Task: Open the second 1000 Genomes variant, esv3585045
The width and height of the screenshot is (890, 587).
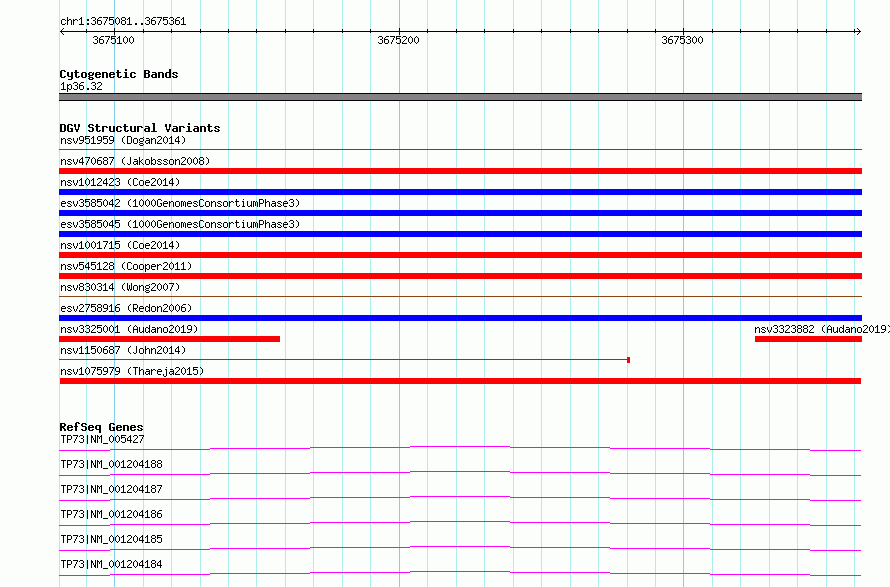Action: coord(180,224)
